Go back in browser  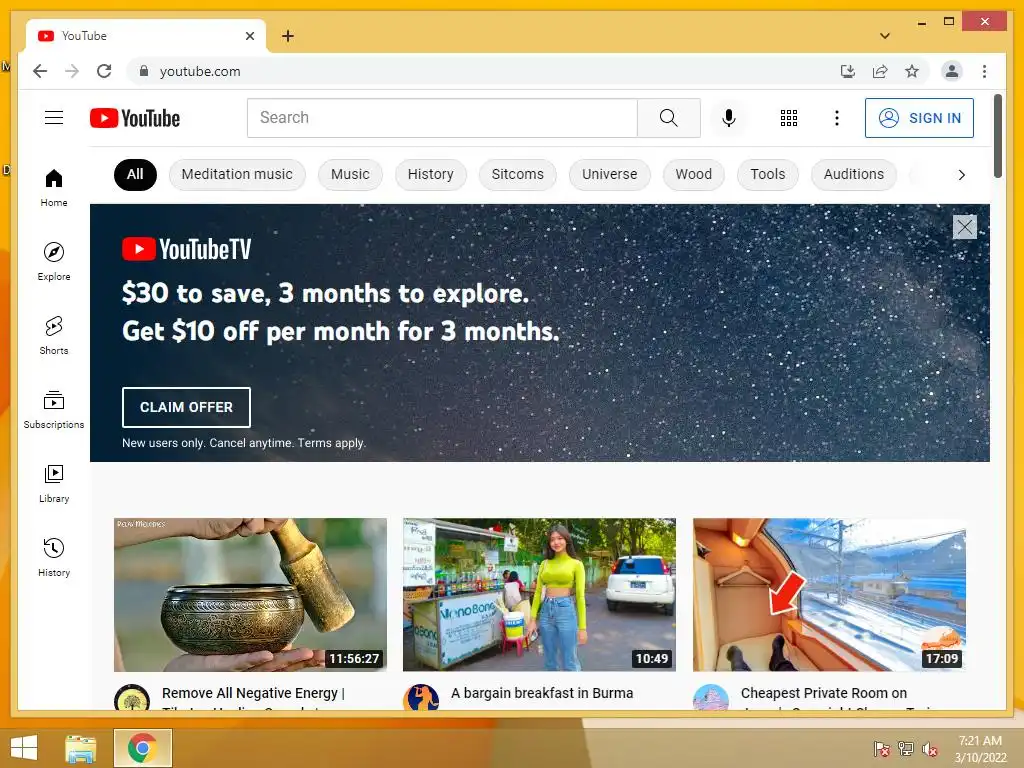pyautogui.click(x=40, y=71)
